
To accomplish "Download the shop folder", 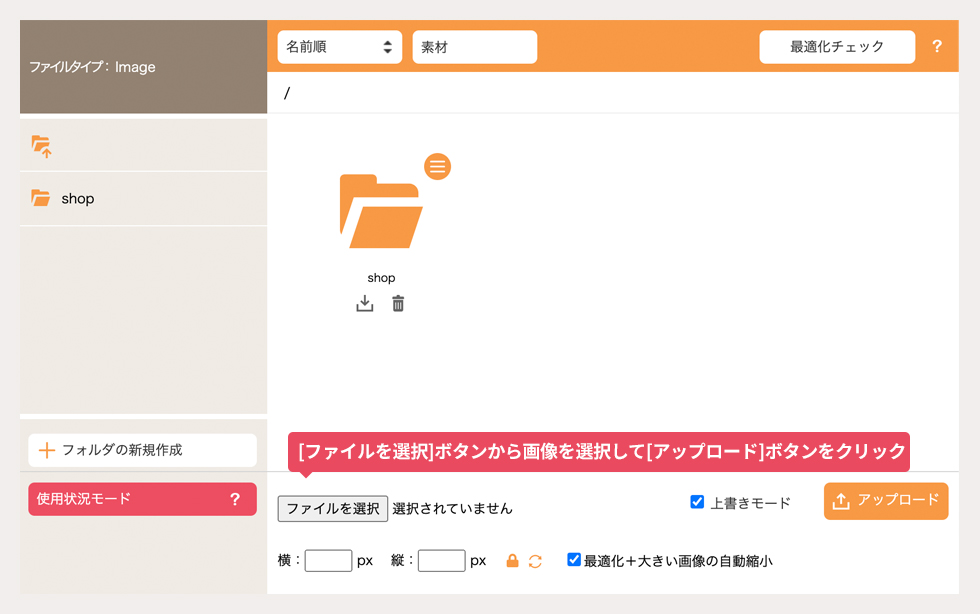I will 364,303.
